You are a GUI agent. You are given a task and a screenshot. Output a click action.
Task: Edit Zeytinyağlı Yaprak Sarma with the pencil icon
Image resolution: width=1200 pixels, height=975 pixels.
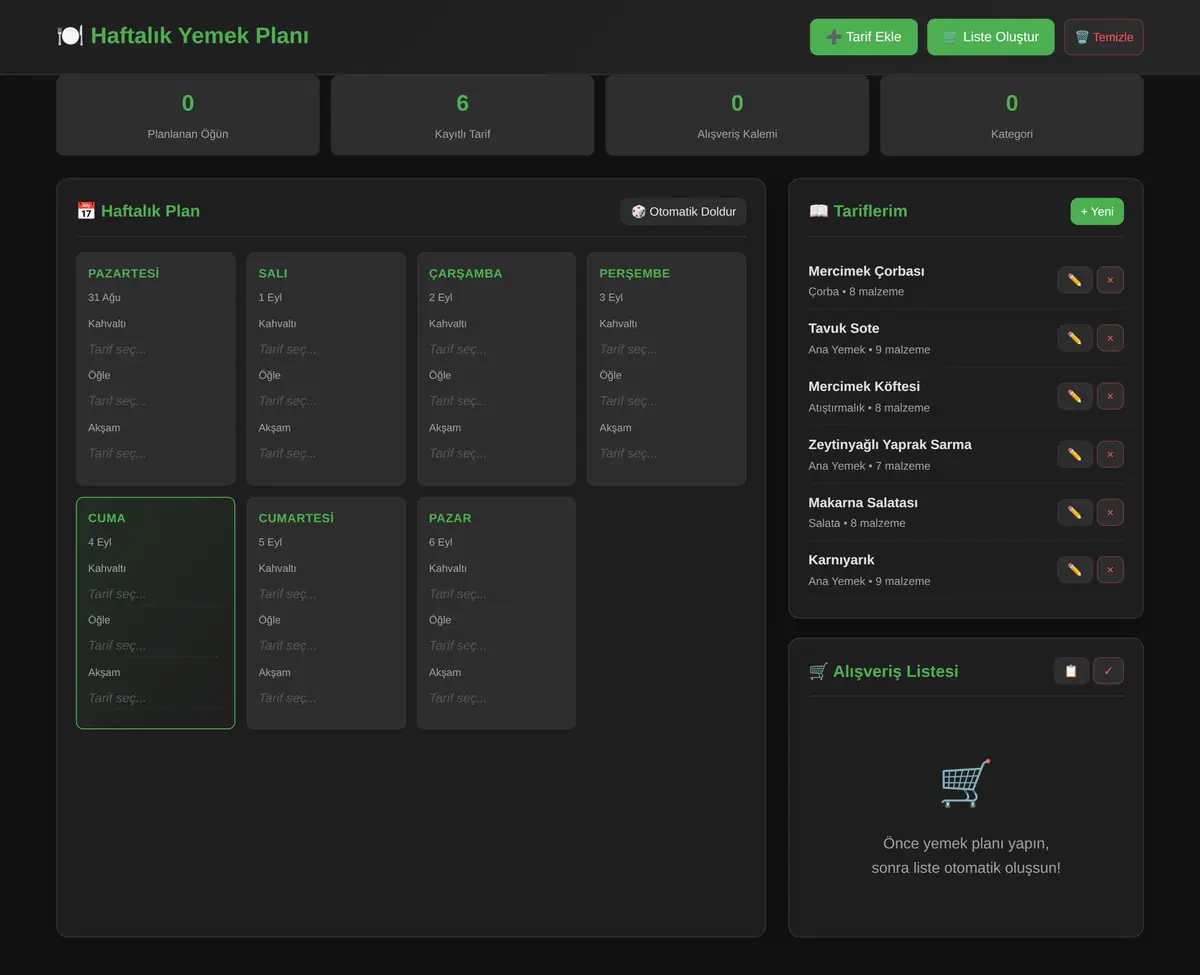pos(1075,454)
